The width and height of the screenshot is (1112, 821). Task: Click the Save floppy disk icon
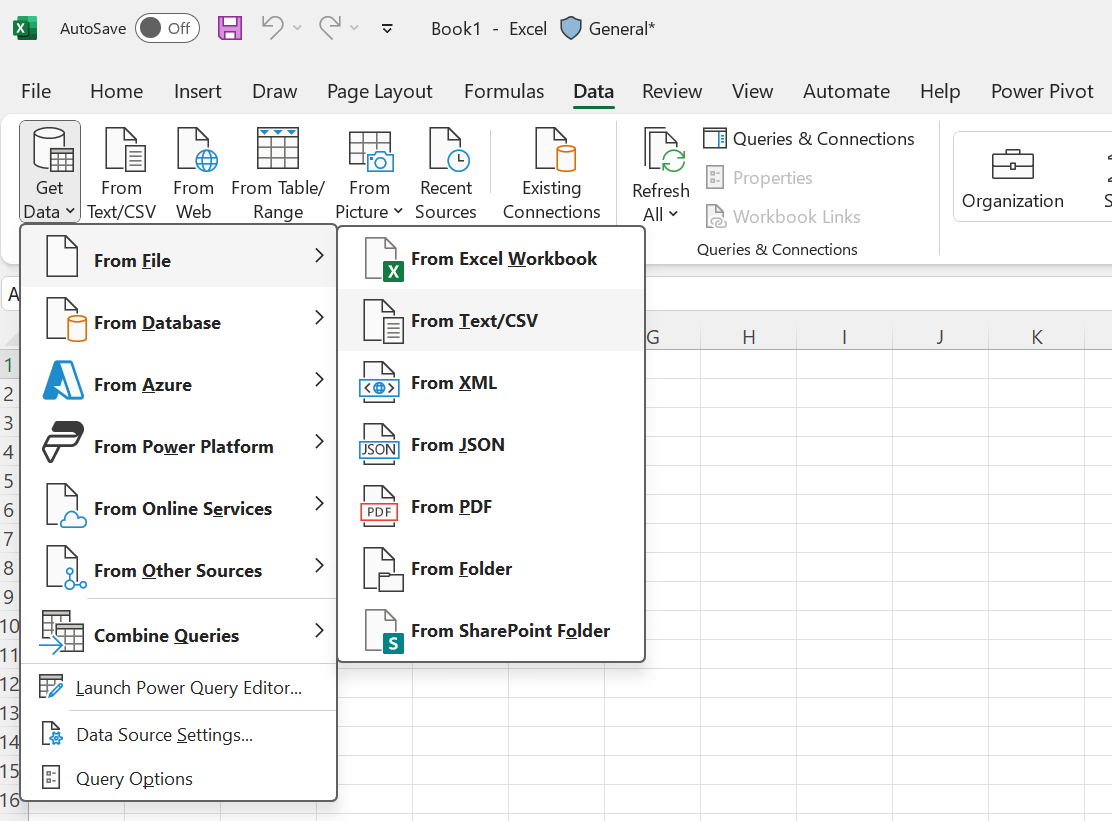(x=230, y=28)
